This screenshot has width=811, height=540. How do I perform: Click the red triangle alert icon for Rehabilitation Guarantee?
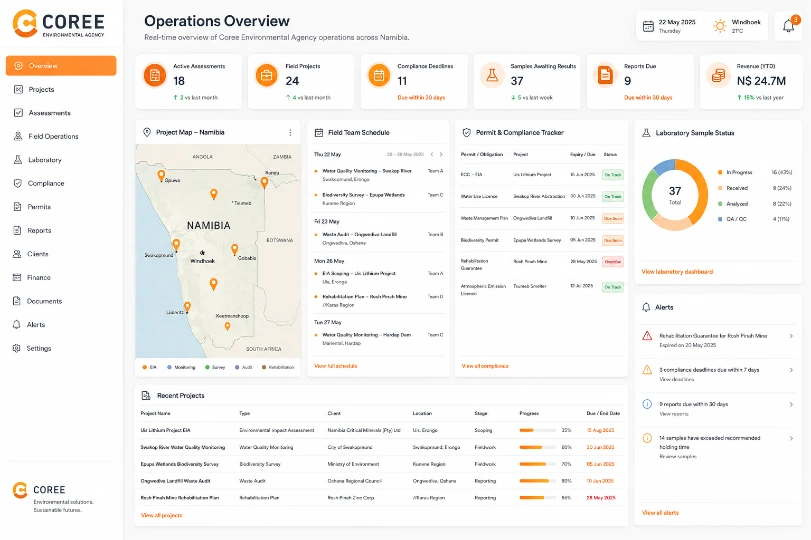point(647,336)
